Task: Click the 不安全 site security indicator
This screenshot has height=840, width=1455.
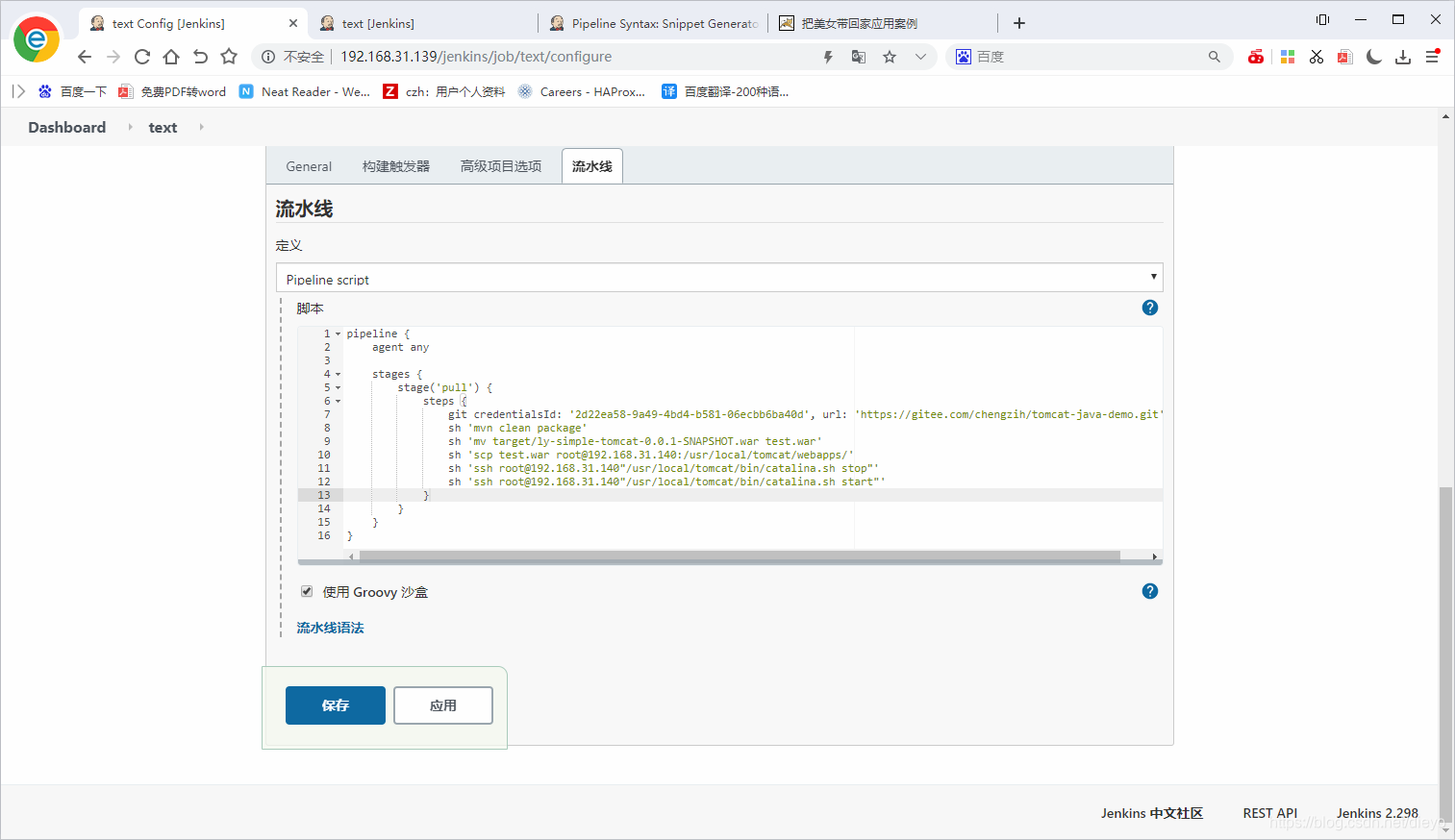Action: 293,57
